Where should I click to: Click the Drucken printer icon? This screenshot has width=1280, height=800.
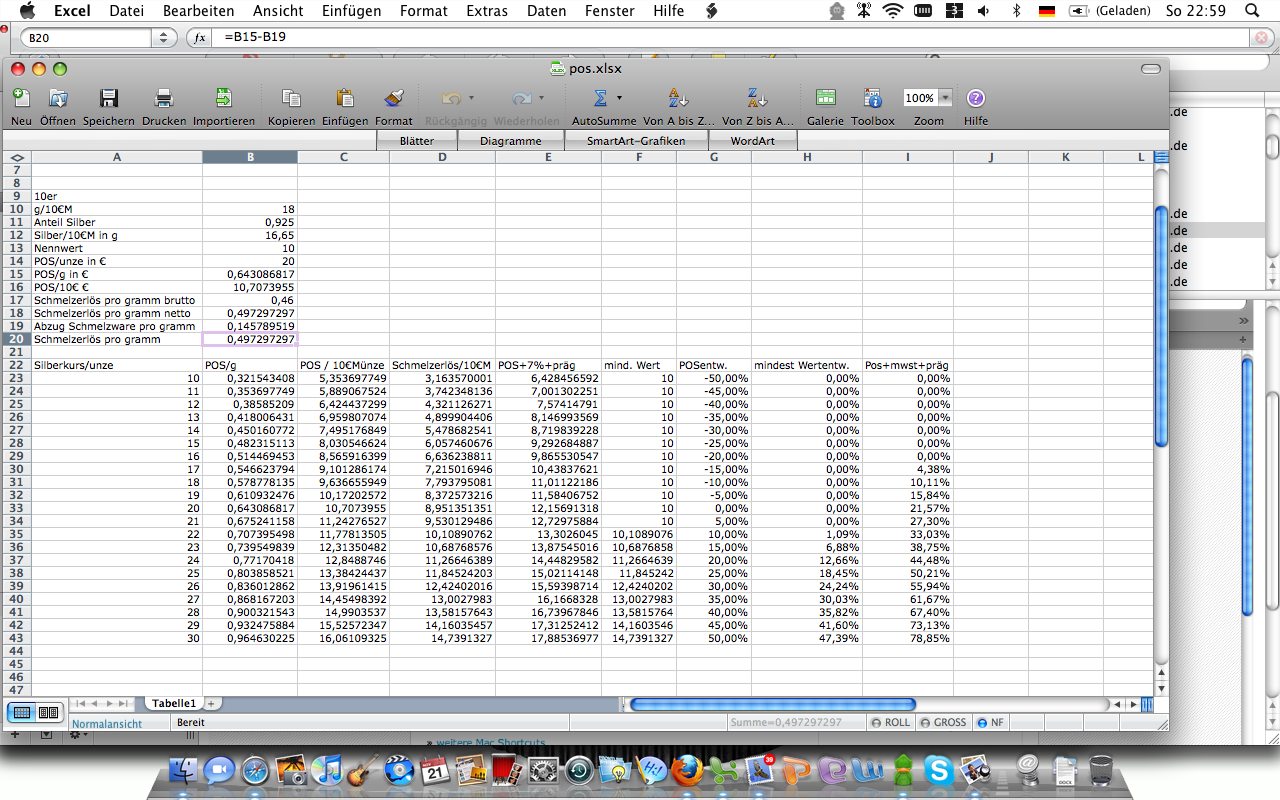164,99
